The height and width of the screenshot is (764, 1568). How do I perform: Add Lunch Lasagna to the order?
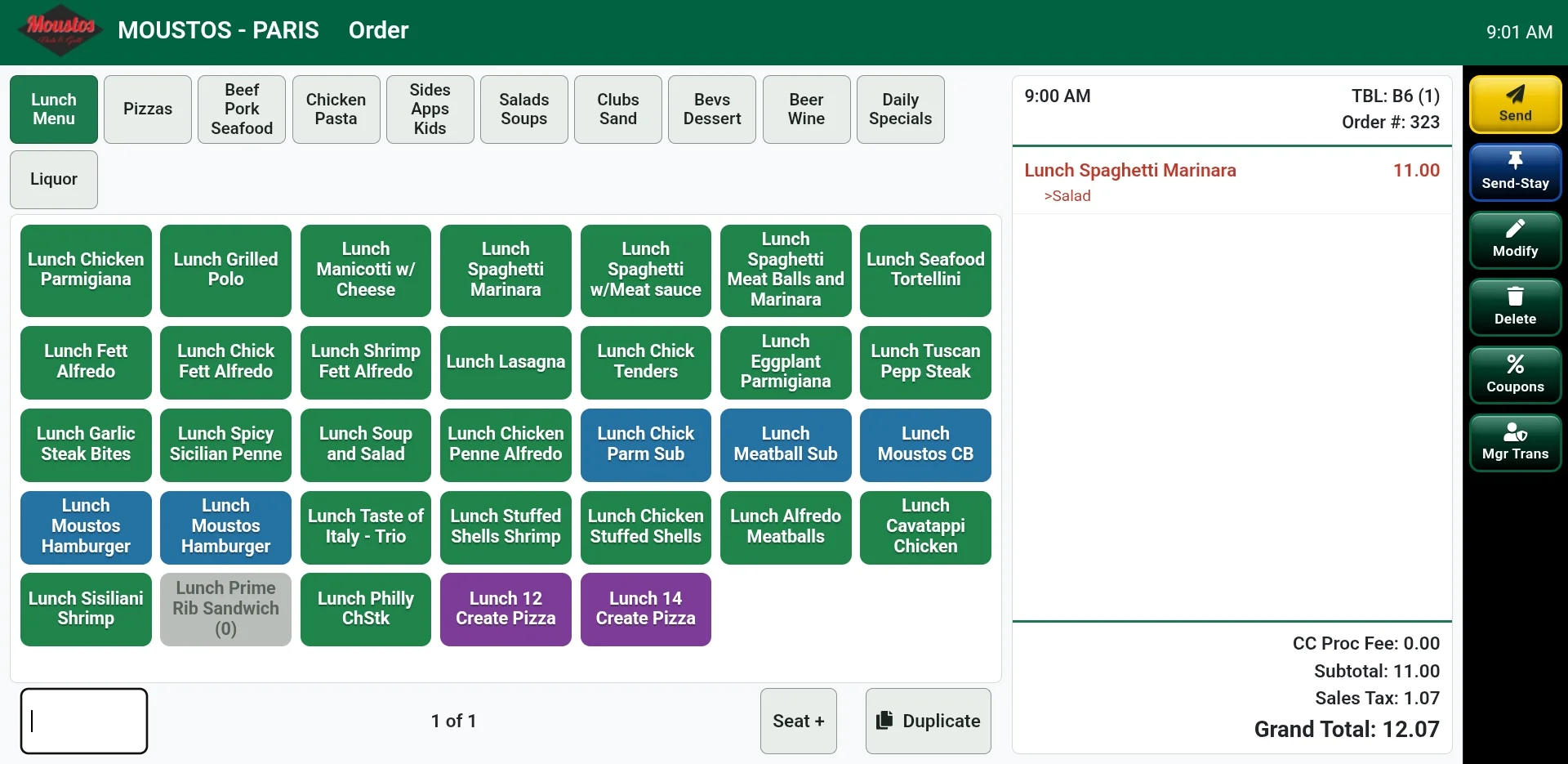(506, 362)
